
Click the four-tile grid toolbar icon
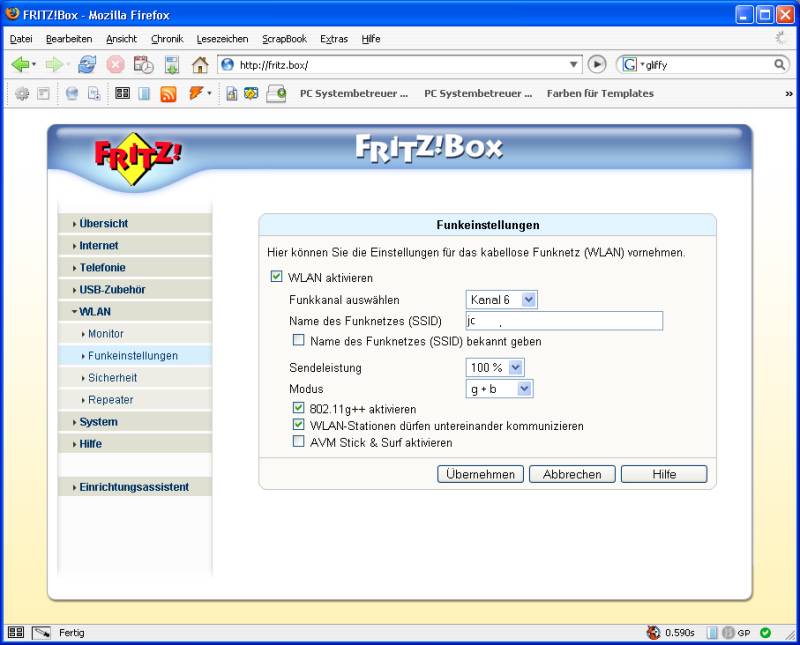(x=122, y=93)
